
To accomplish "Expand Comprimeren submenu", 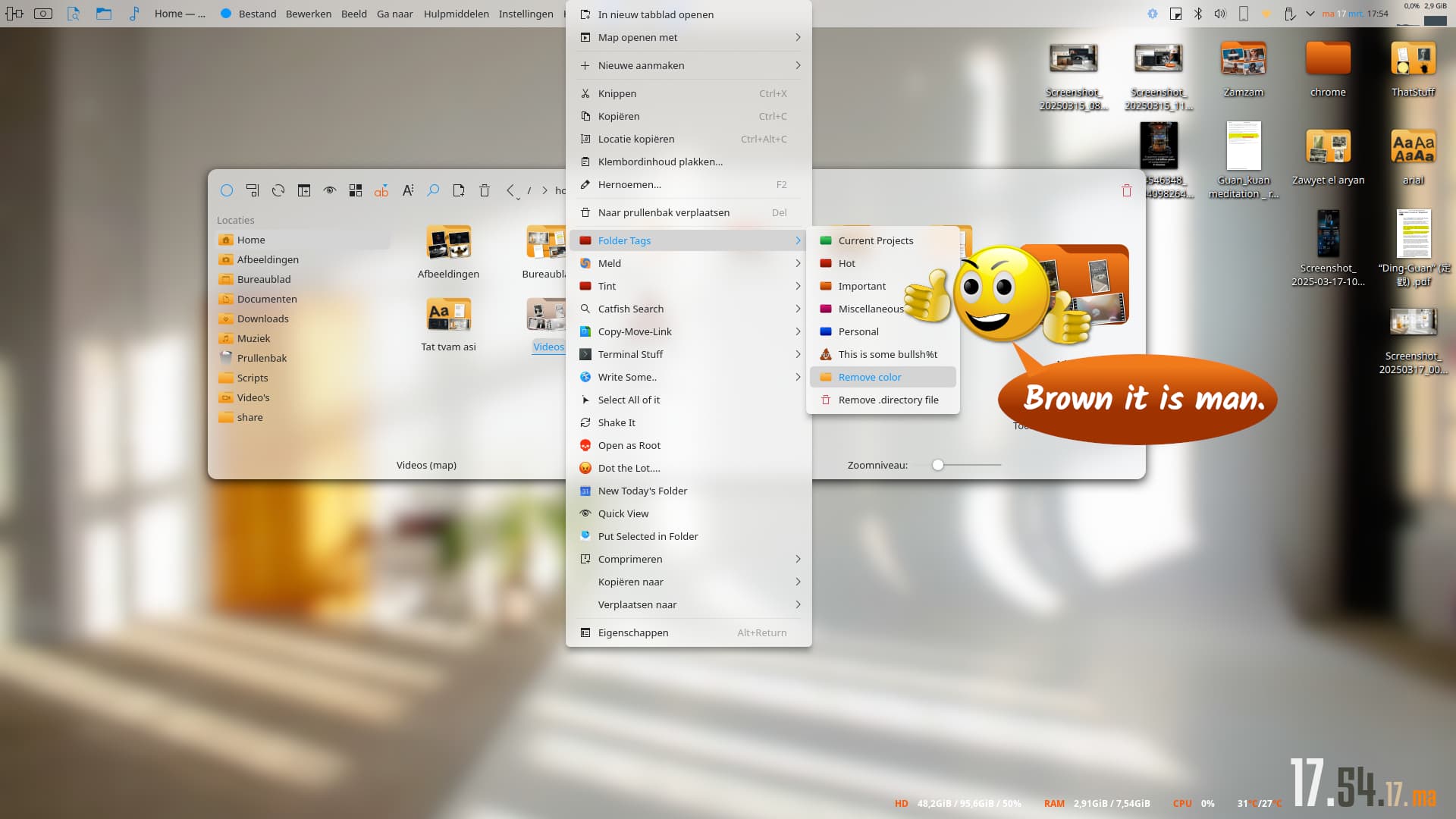I will point(689,559).
